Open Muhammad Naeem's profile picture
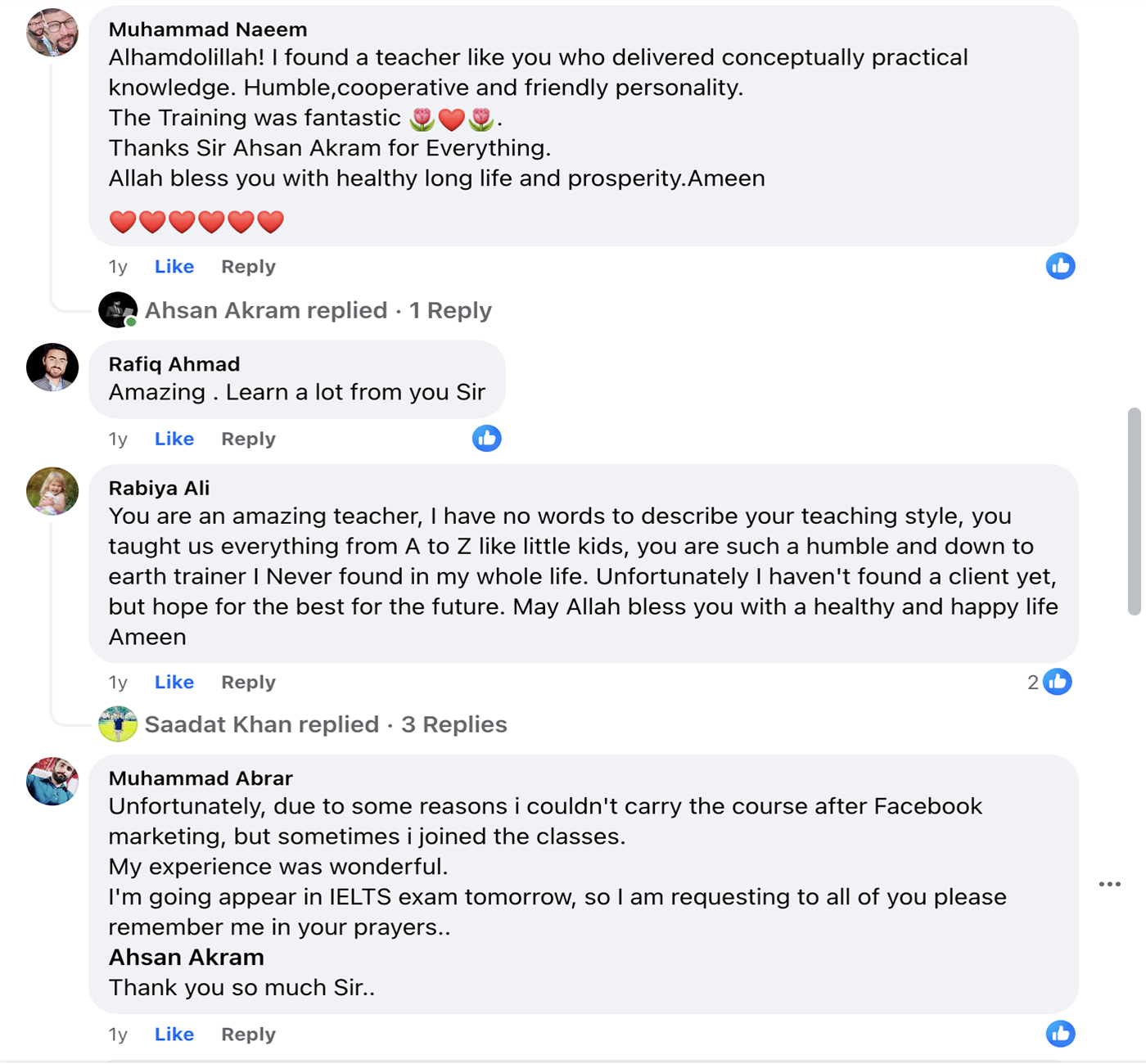This screenshot has height=1064, width=1146. coord(52,33)
